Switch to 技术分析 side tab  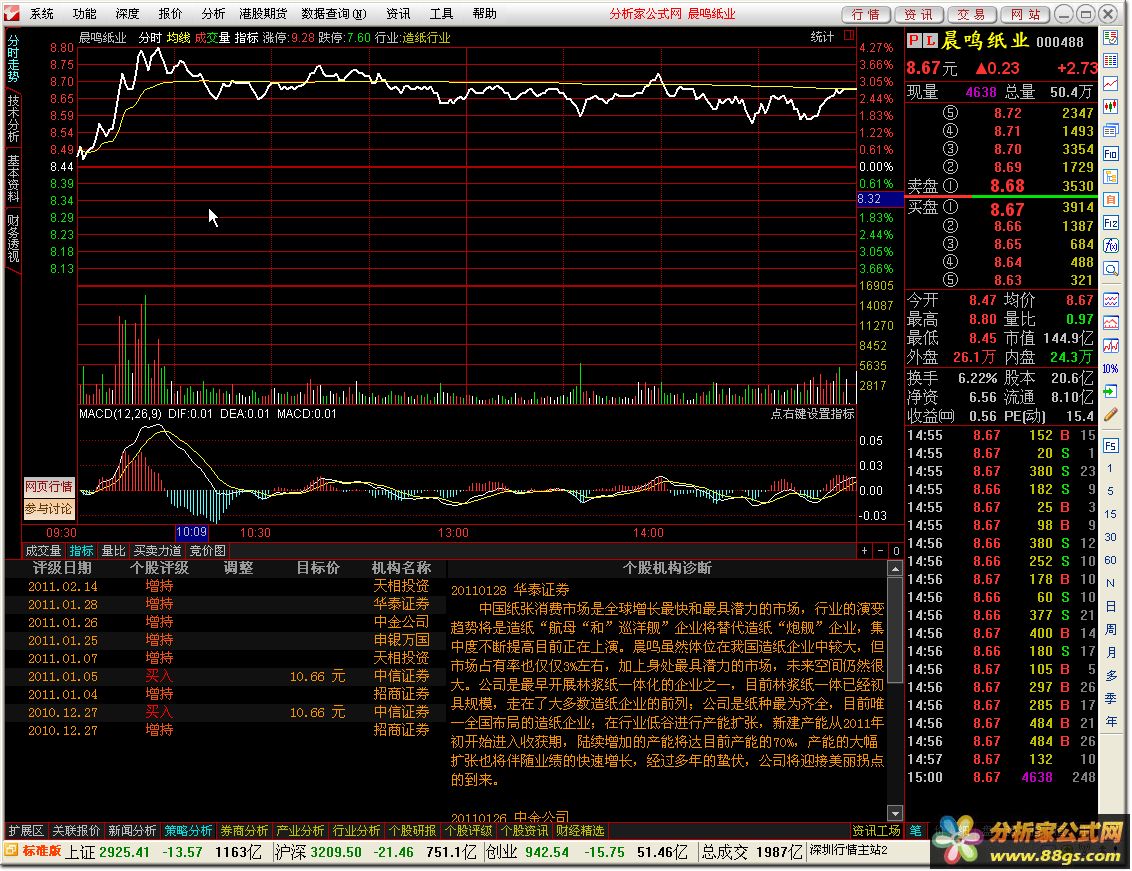click(x=13, y=118)
